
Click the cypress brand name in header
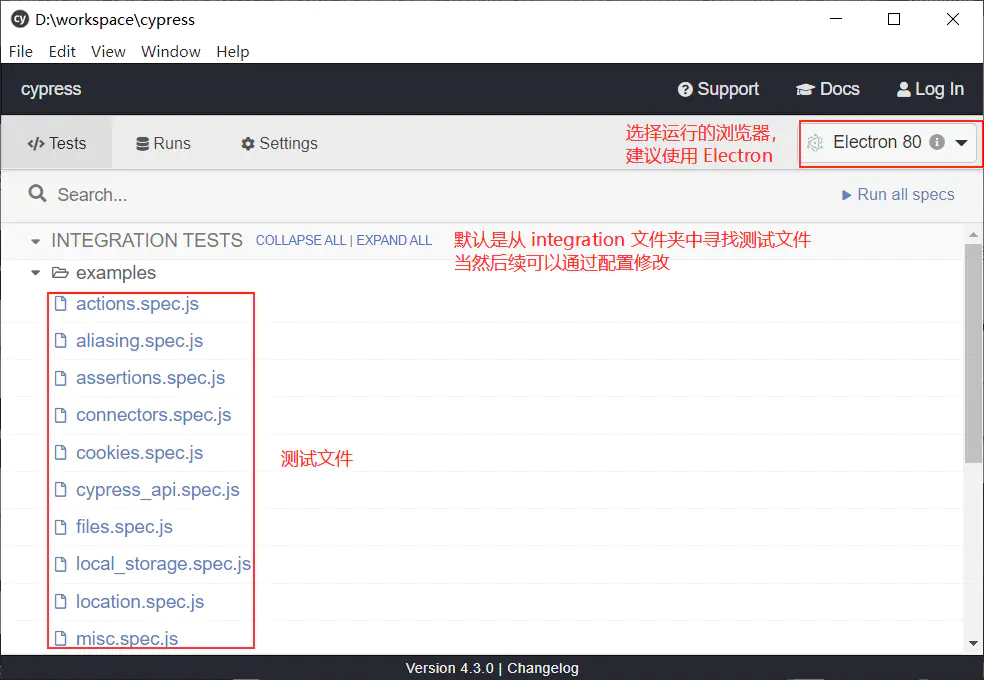[51, 89]
